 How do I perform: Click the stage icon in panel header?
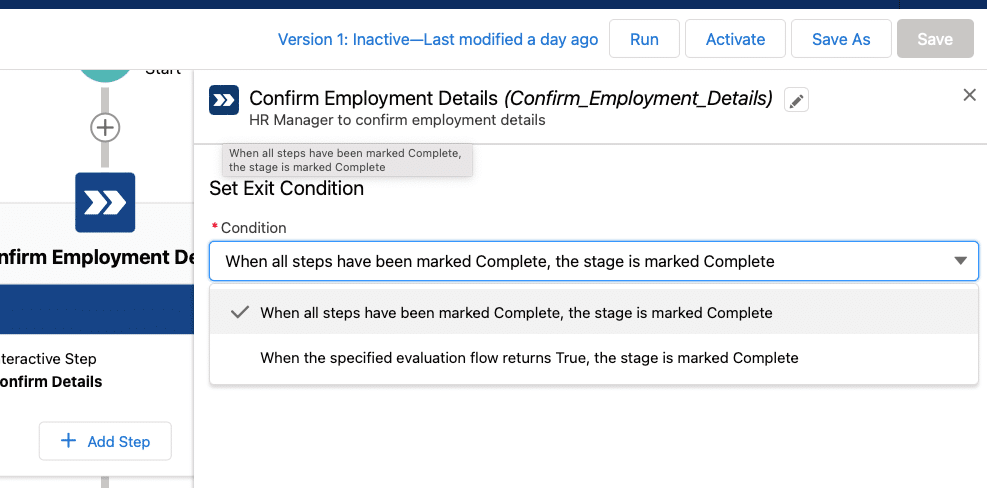click(224, 100)
